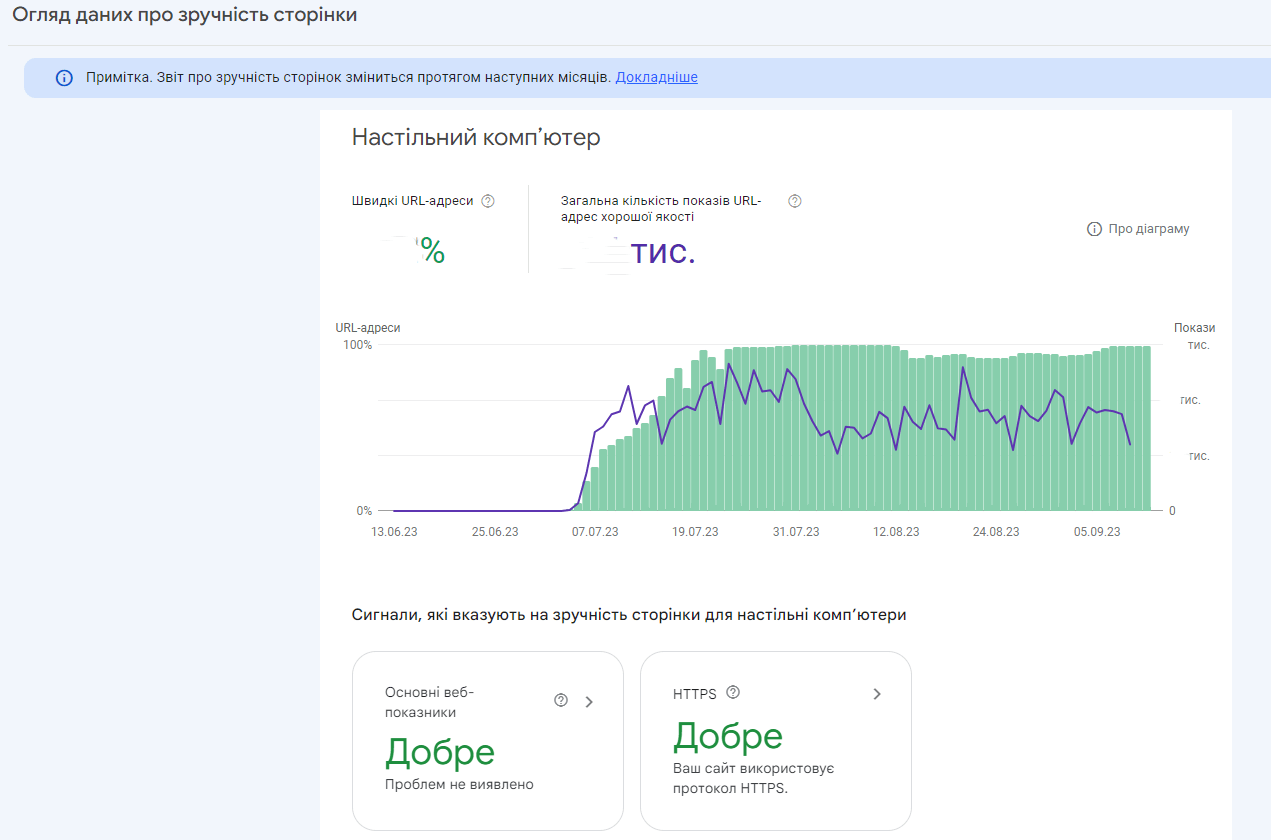This screenshot has width=1271, height=840.
Task: Open the Основні веб-показники card
Action: 488,741
